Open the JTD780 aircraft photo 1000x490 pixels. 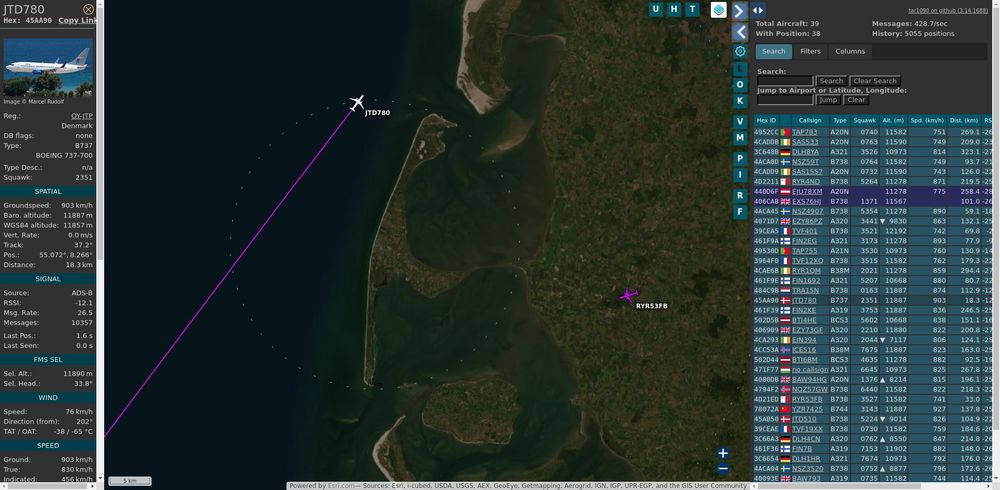point(48,68)
